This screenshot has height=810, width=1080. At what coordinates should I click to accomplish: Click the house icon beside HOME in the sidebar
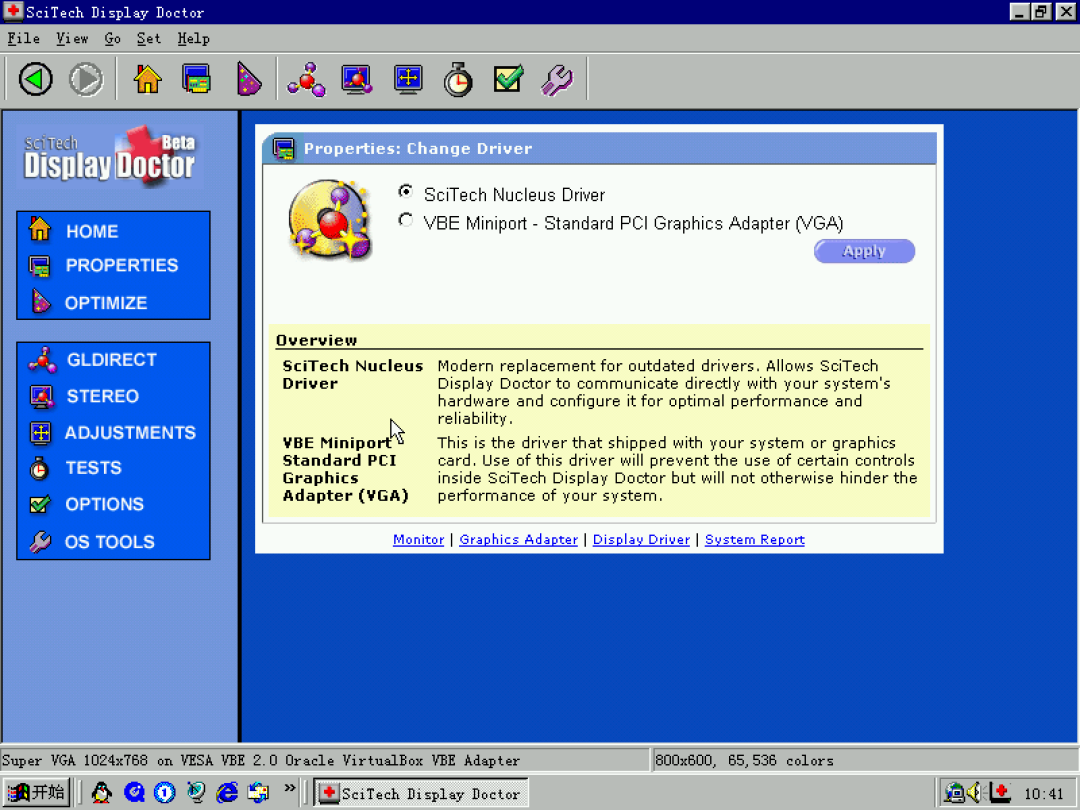[40, 229]
